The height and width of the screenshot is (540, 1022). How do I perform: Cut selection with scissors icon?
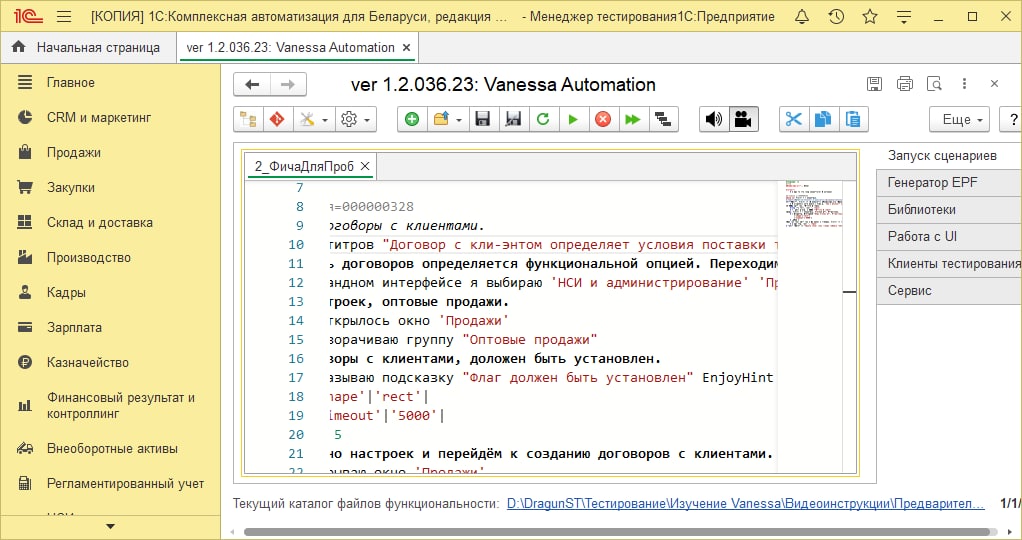point(793,119)
